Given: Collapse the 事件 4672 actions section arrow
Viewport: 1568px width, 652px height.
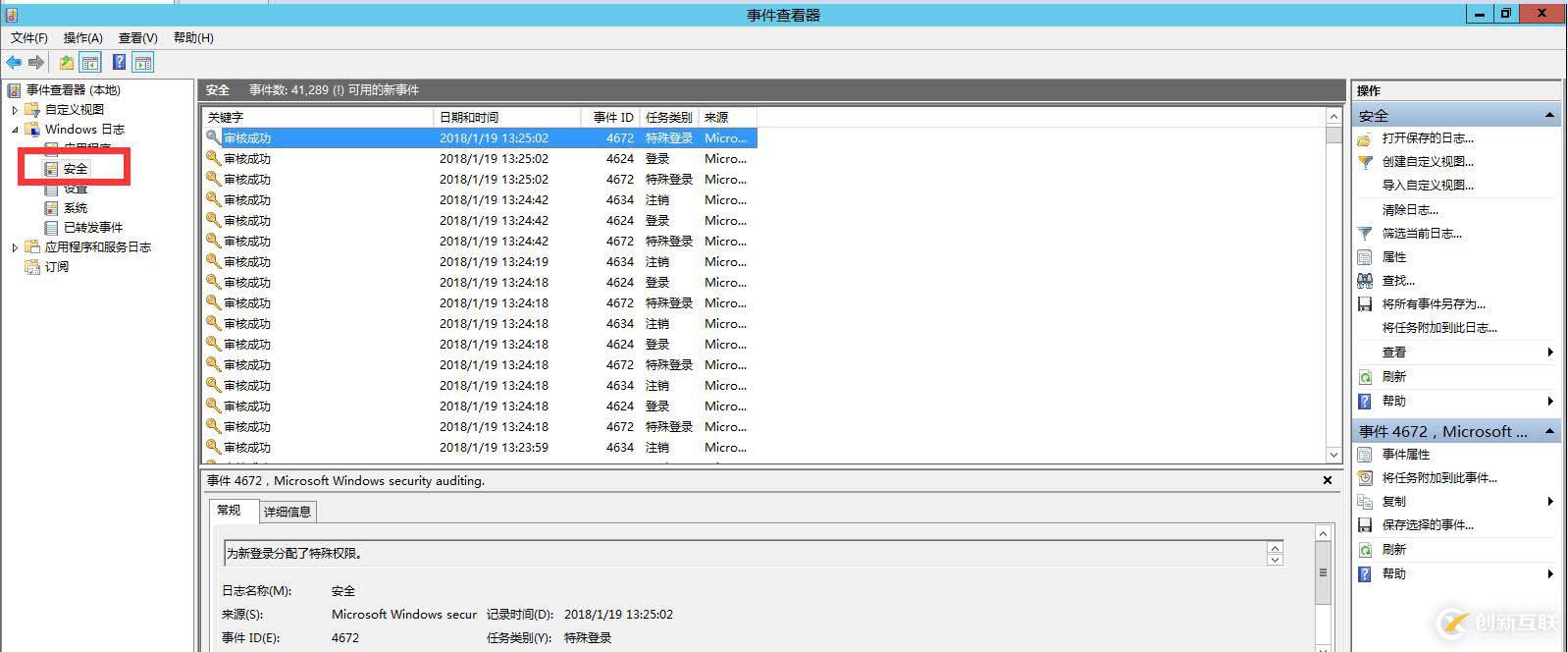Looking at the screenshot, I should (1549, 431).
